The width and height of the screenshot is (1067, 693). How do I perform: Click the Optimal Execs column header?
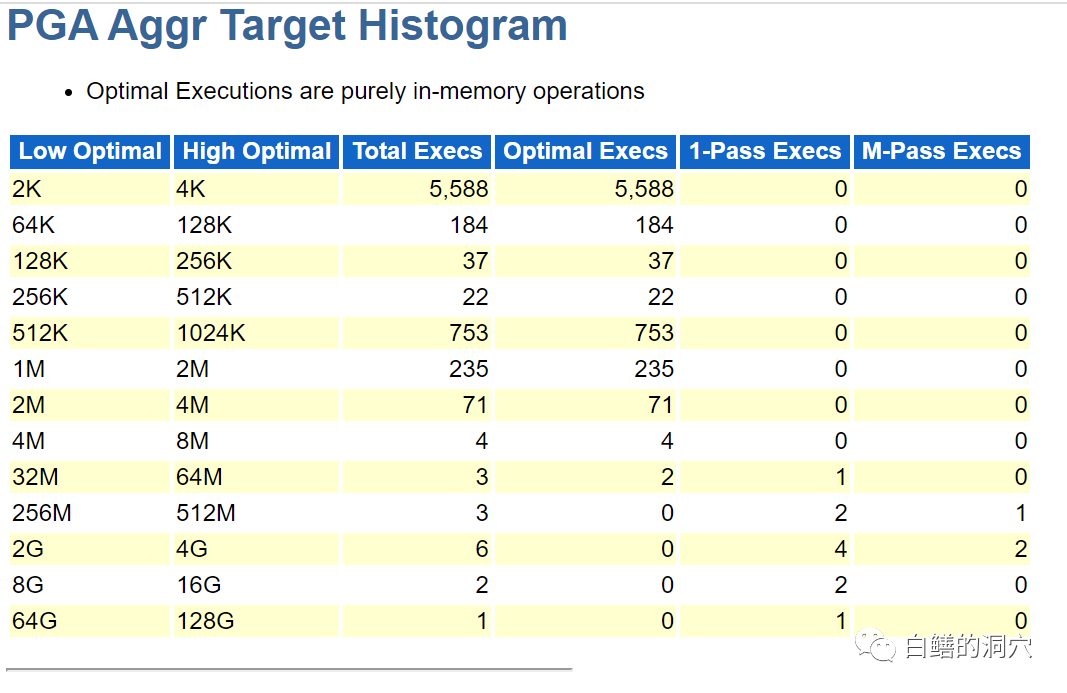(x=585, y=152)
